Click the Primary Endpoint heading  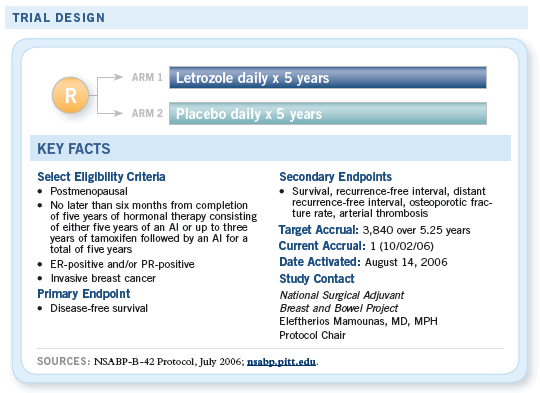(84, 294)
